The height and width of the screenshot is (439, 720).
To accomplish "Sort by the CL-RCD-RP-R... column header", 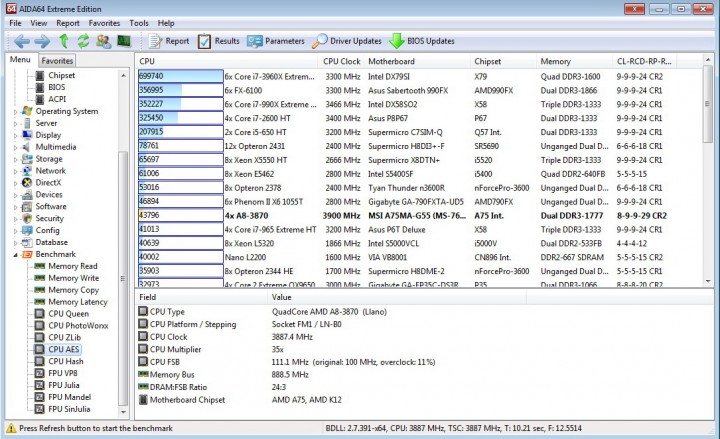I will click(x=644, y=61).
